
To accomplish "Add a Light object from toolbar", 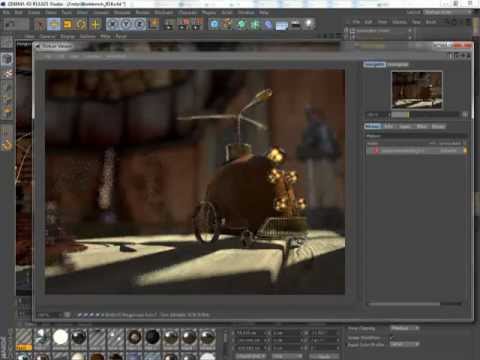I will point(309,24).
